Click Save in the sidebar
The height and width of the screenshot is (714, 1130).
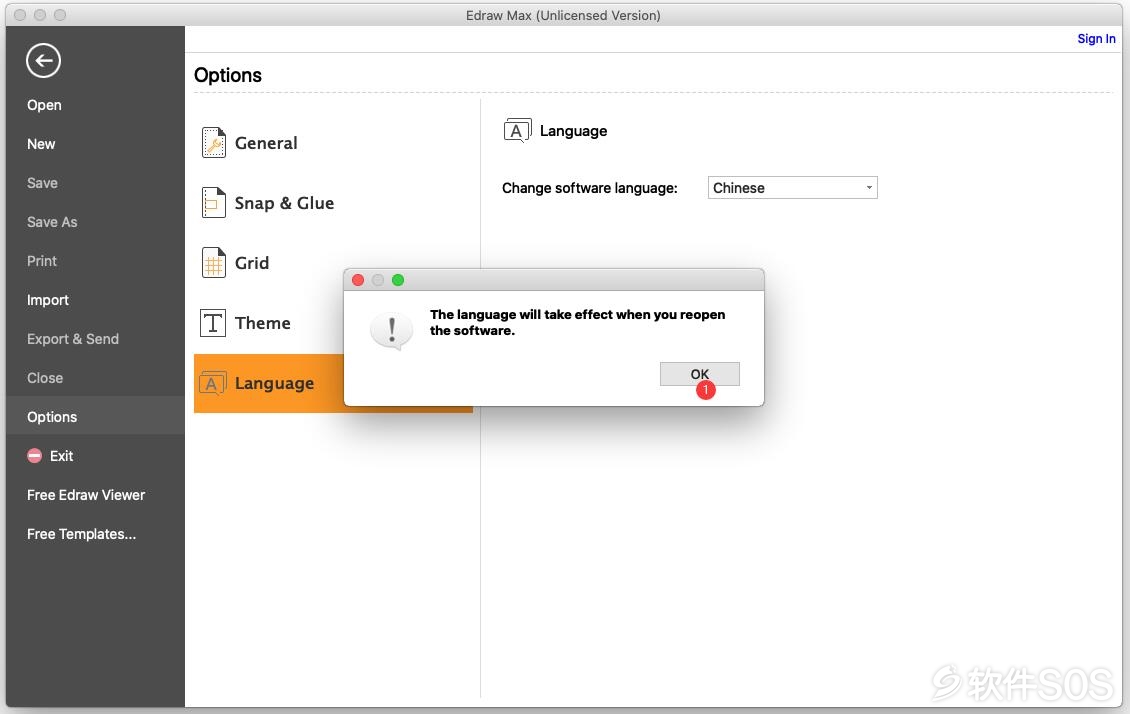(43, 183)
